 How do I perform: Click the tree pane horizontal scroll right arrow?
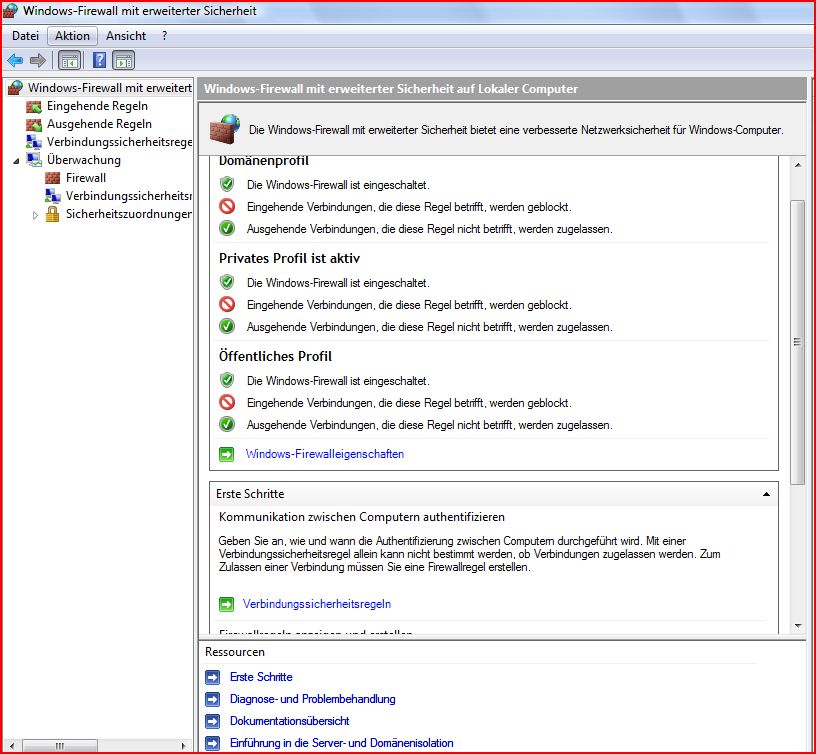point(183,746)
